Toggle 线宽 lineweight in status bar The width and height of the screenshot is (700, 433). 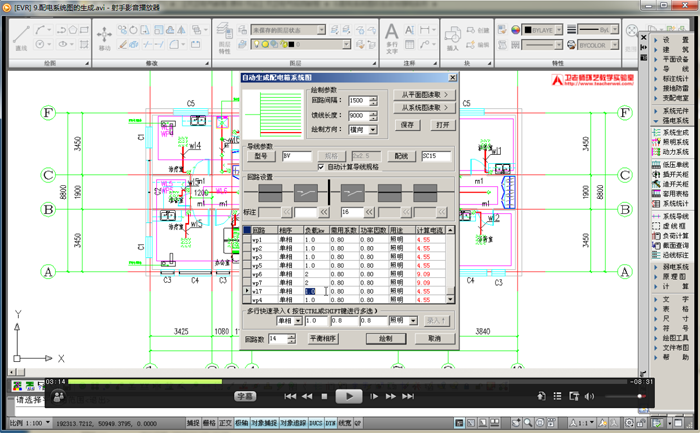coord(345,423)
